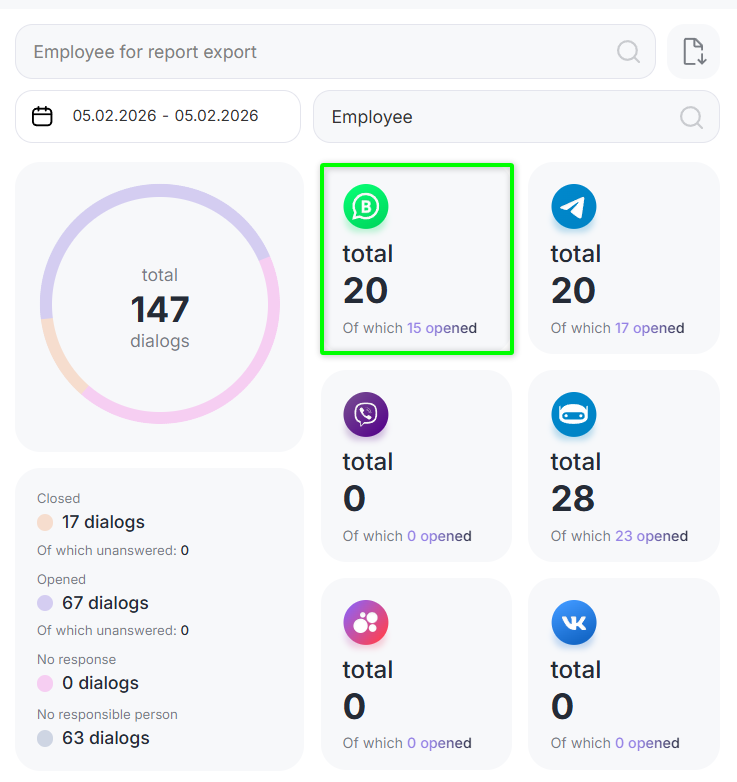This screenshot has height=782, width=737.
Task: Click the VK channel icon
Action: (x=573, y=623)
